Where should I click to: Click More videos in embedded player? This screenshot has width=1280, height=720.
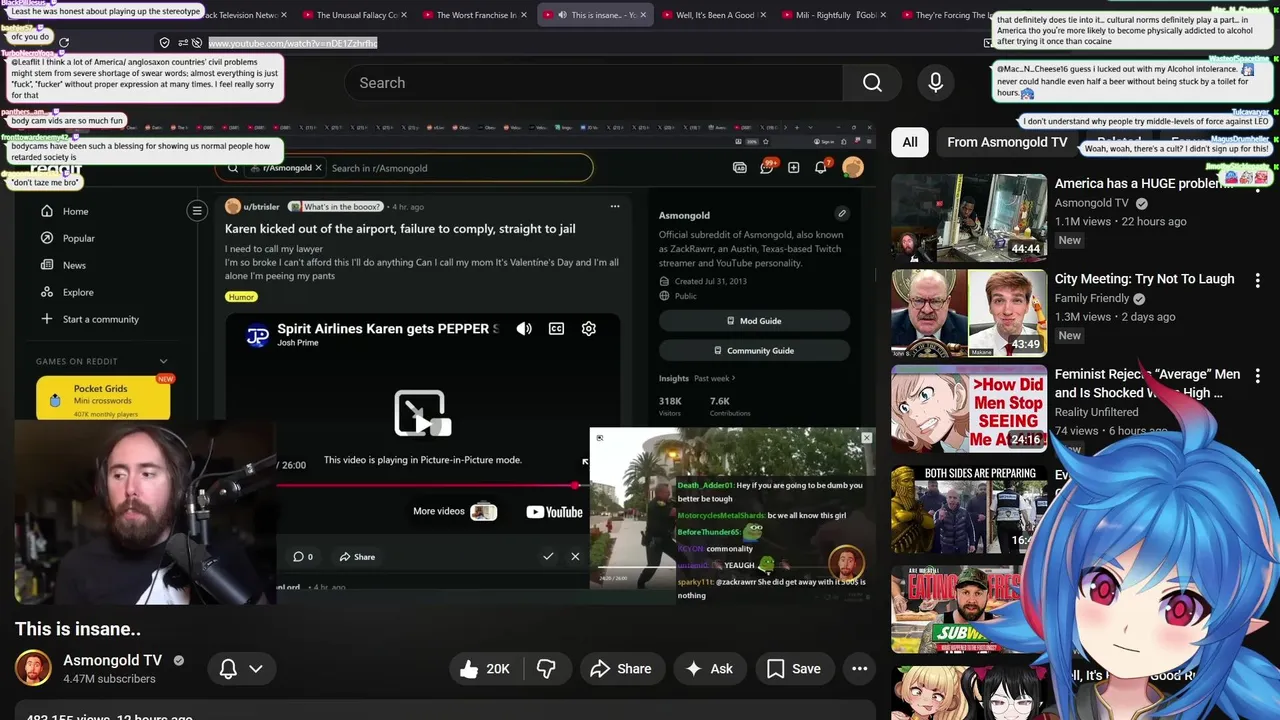pos(454,511)
